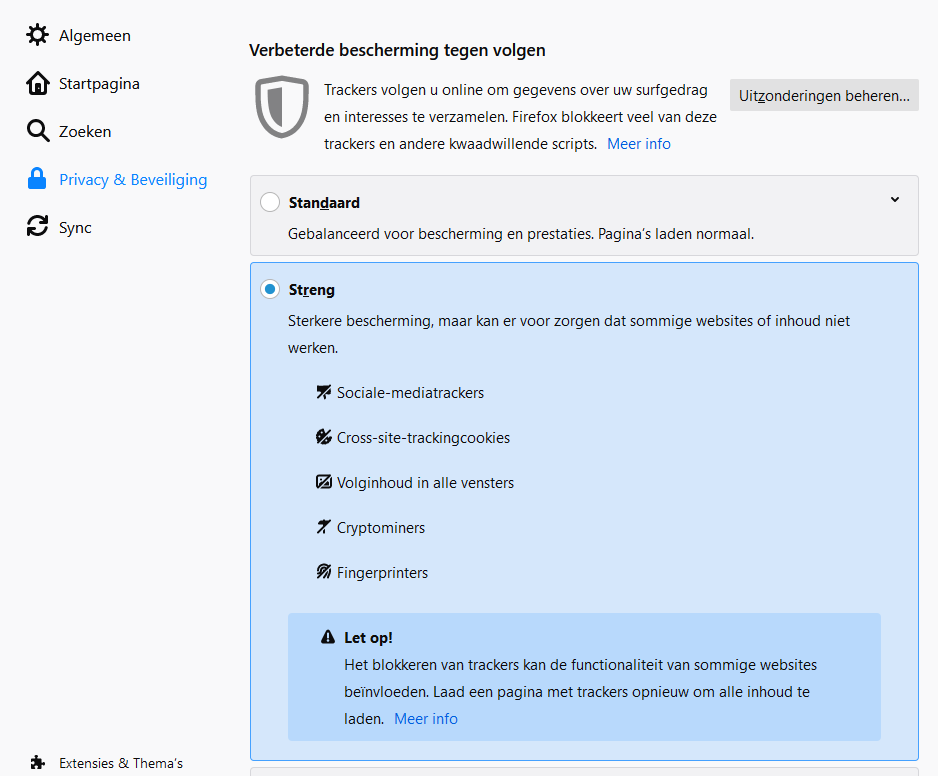
Task: Click the Algemeen gear icon
Action: coord(37,35)
